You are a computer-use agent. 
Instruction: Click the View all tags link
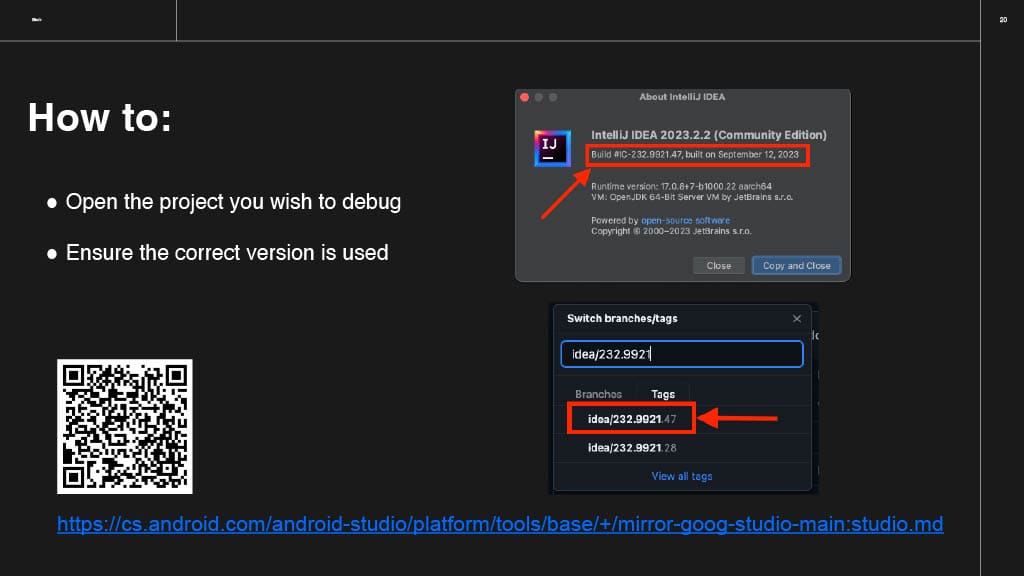coord(682,477)
